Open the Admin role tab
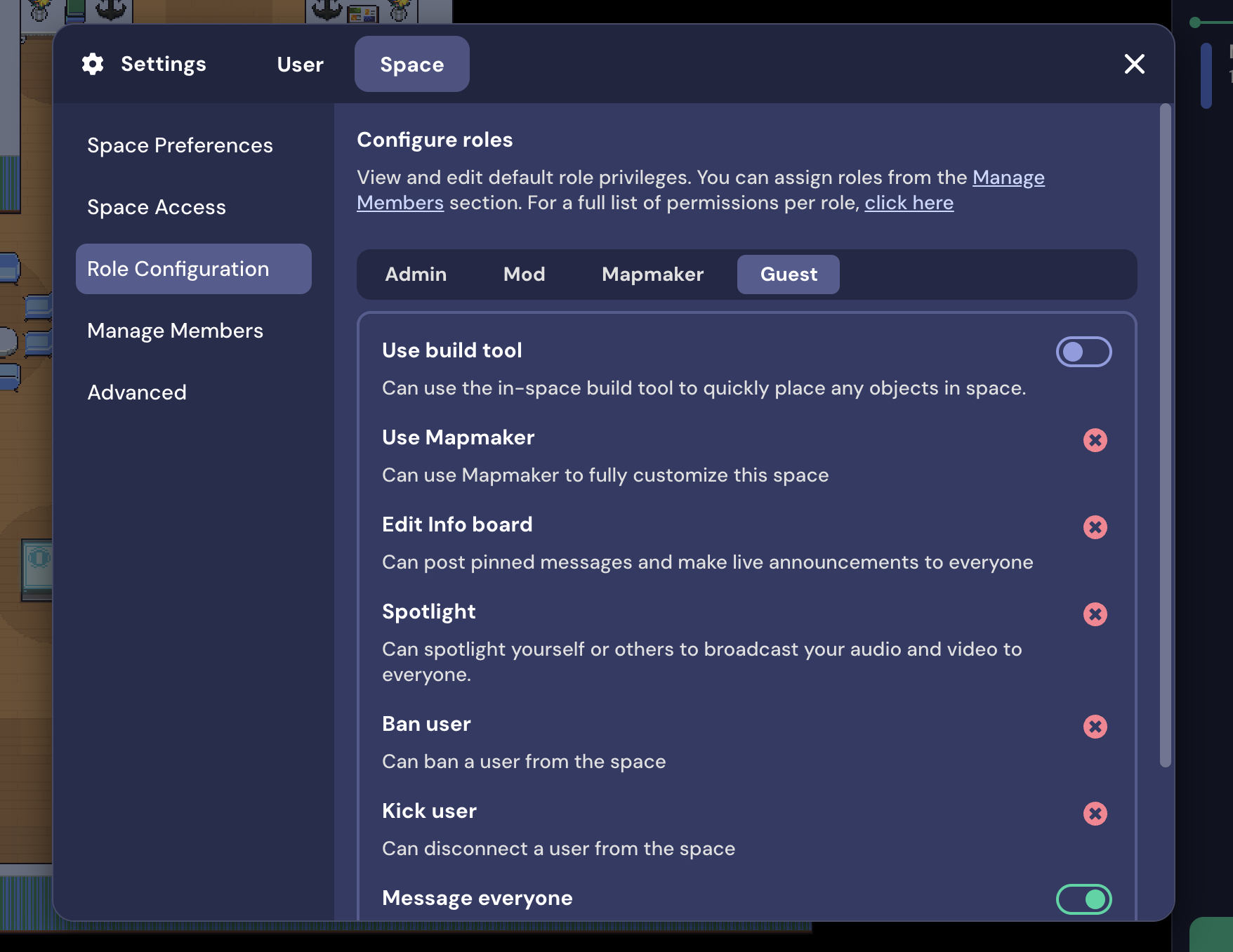1233x952 pixels. click(x=416, y=275)
